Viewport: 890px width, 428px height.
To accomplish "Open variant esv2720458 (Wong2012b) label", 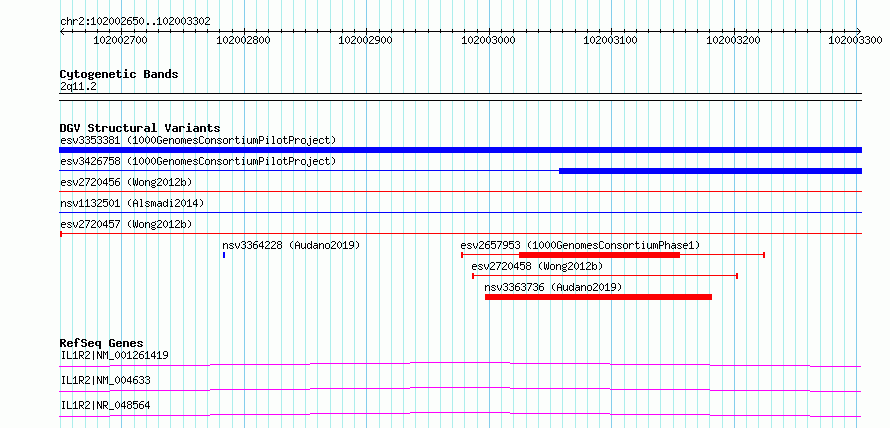I will 538,266.
